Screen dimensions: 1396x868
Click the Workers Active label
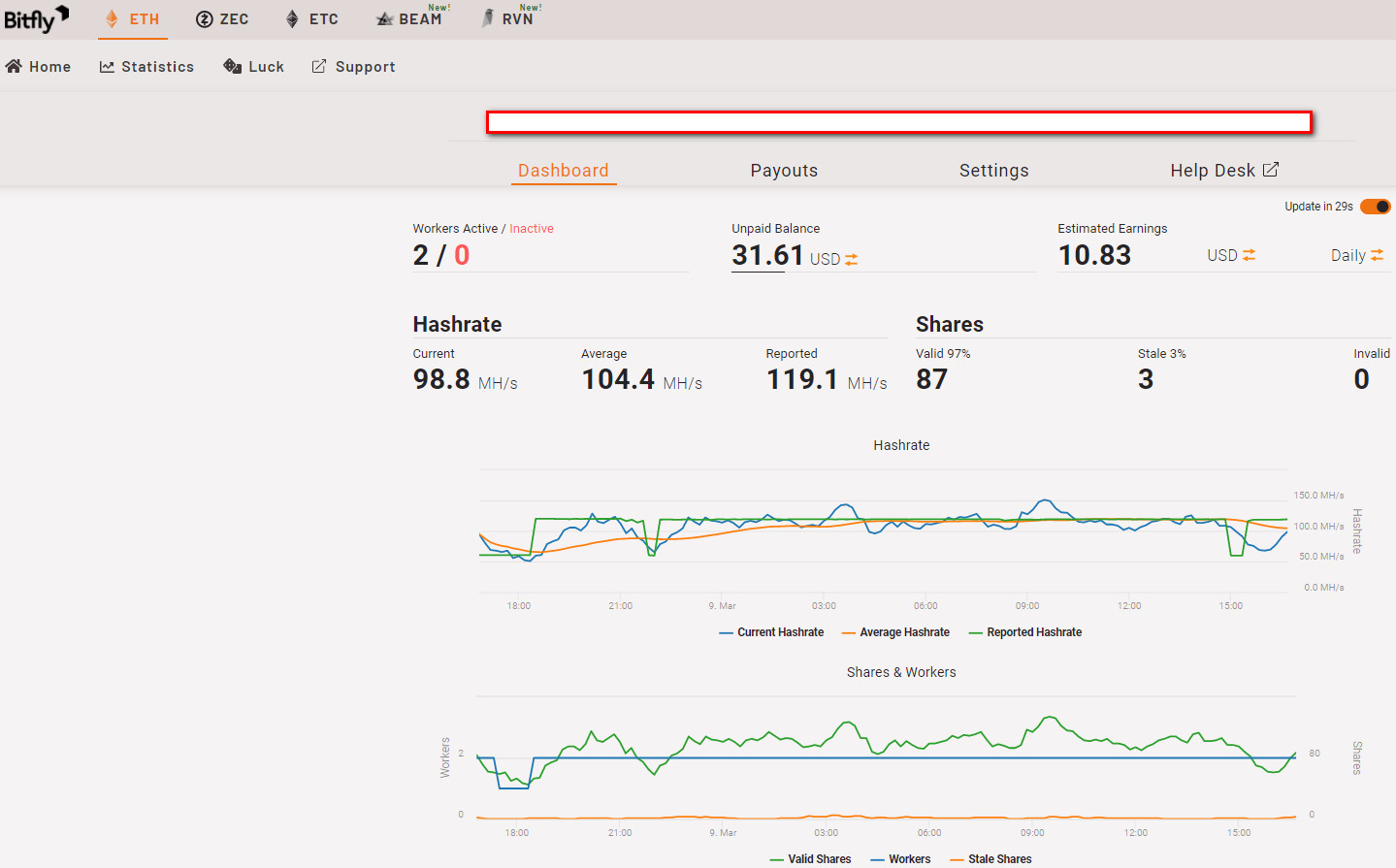coord(455,229)
